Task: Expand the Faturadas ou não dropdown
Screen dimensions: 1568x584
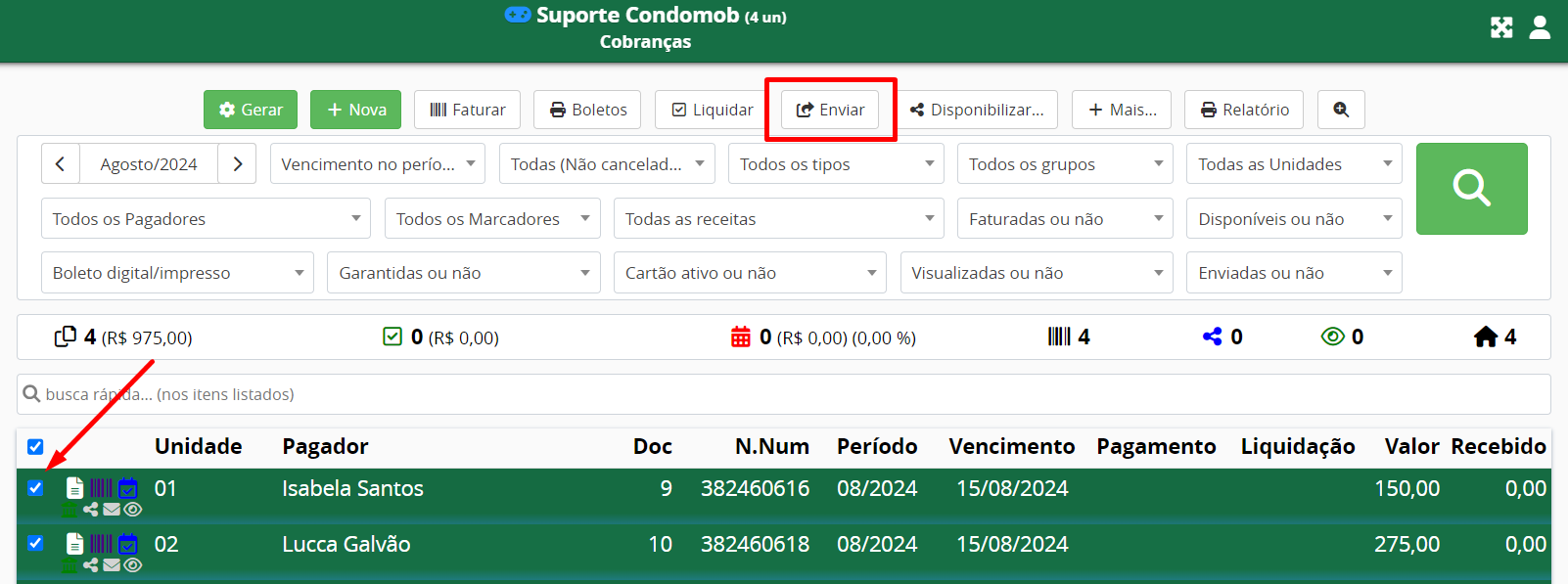Action: [x=1065, y=219]
